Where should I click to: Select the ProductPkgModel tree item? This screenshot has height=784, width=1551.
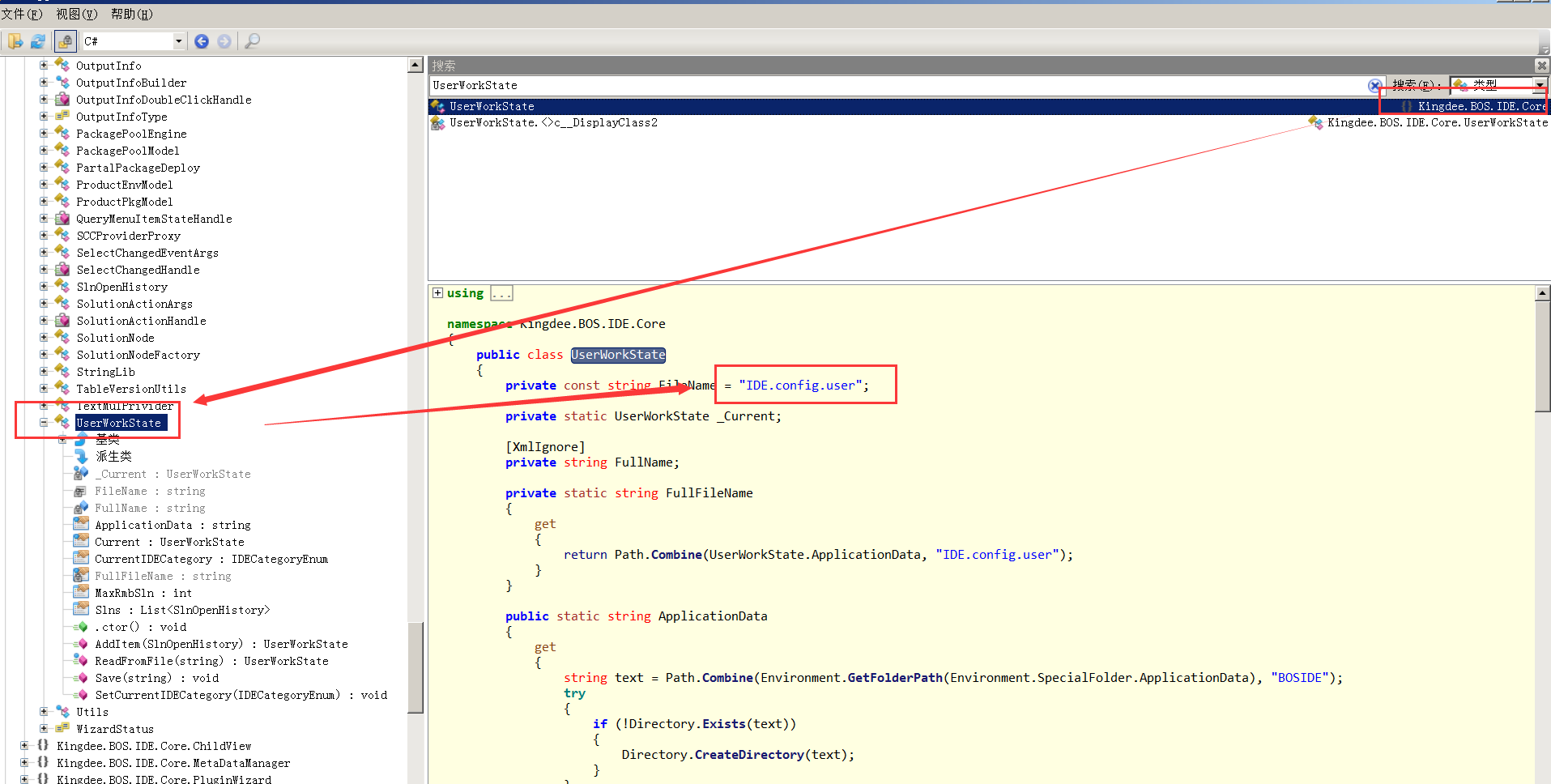pyautogui.click(x=125, y=202)
